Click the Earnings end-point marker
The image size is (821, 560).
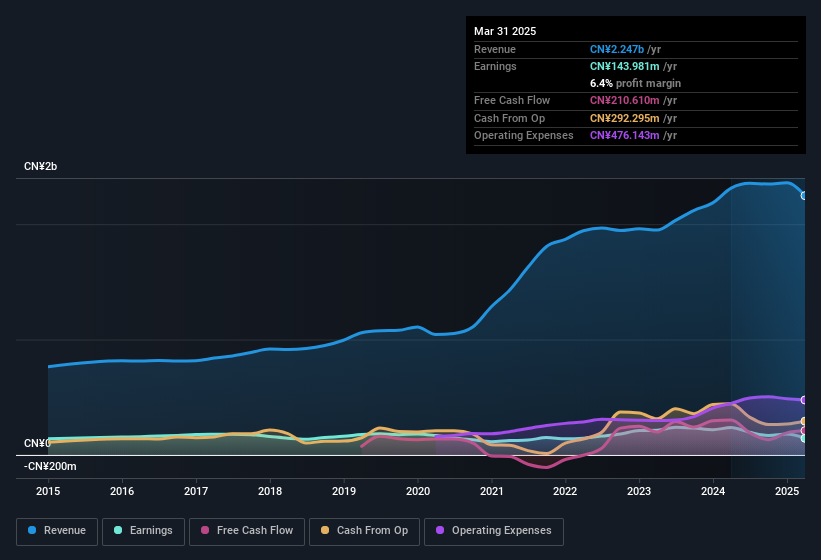[x=804, y=439]
